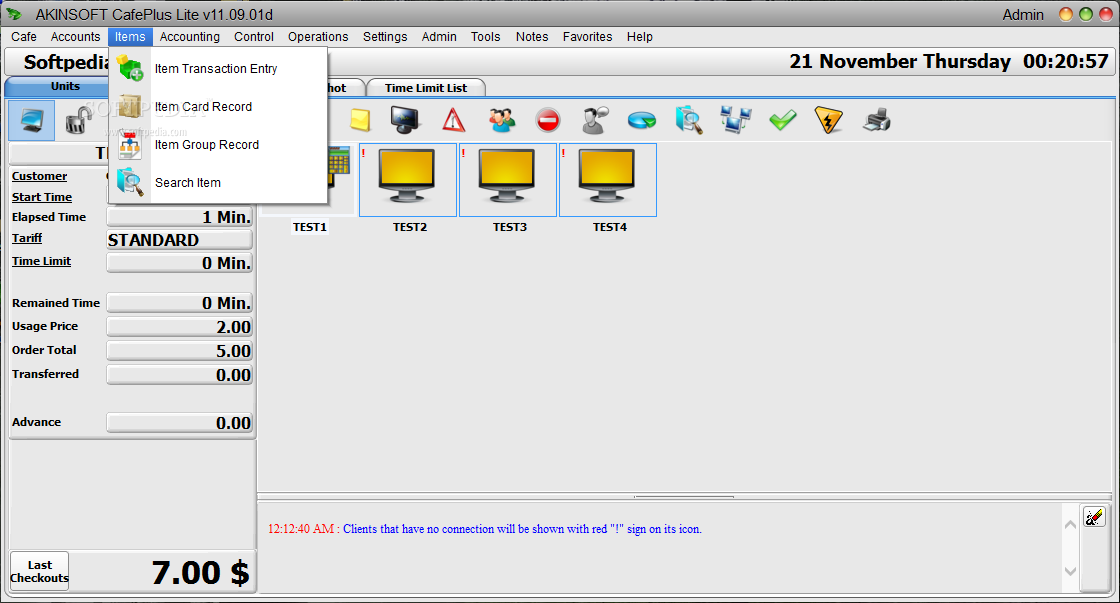1120x603 pixels.
Task: Click the Time Limit link label
Action: click(41, 261)
